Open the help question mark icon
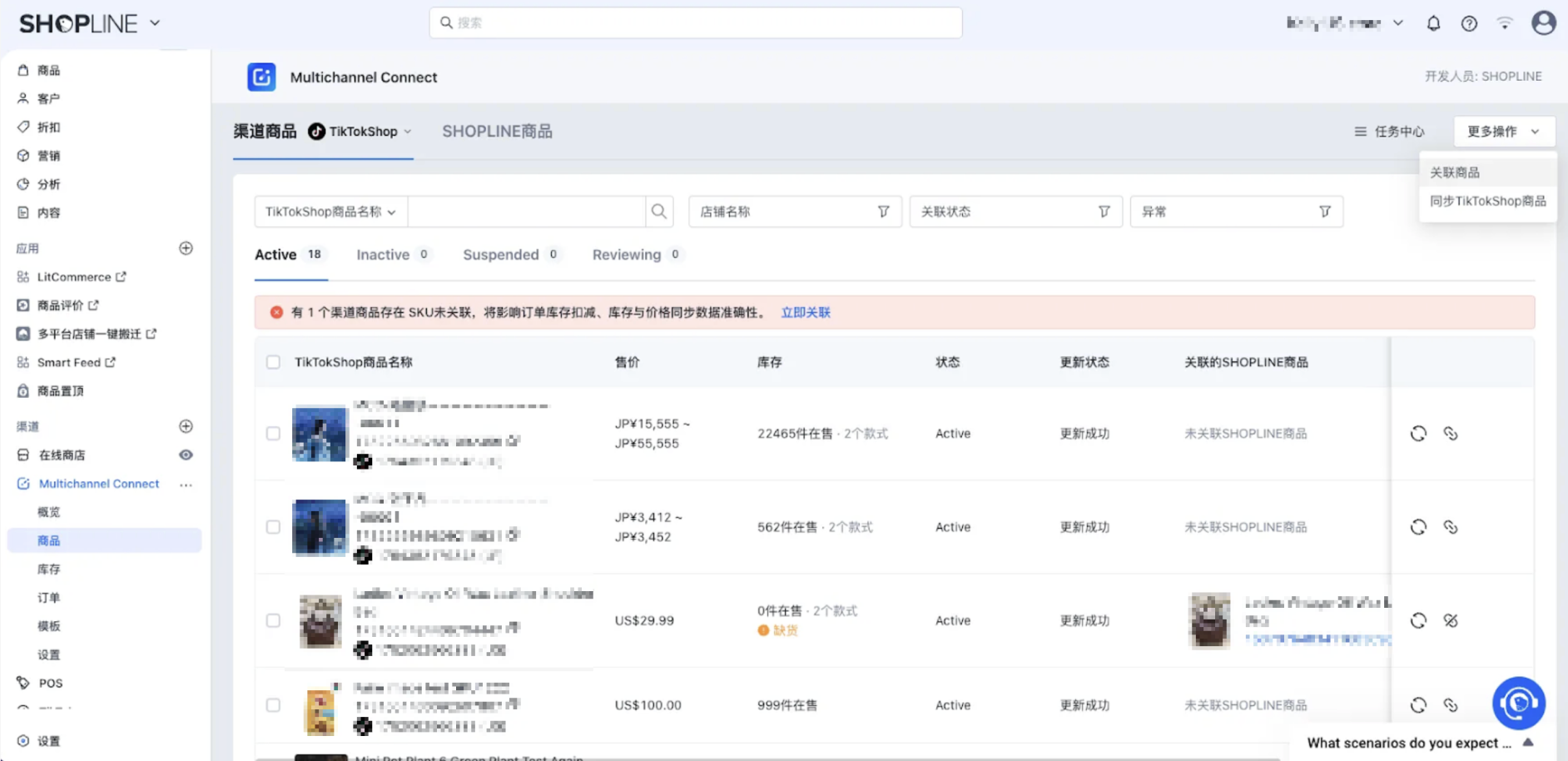The width and height of the screenshot is (1568, 761). pos(1469,23)
